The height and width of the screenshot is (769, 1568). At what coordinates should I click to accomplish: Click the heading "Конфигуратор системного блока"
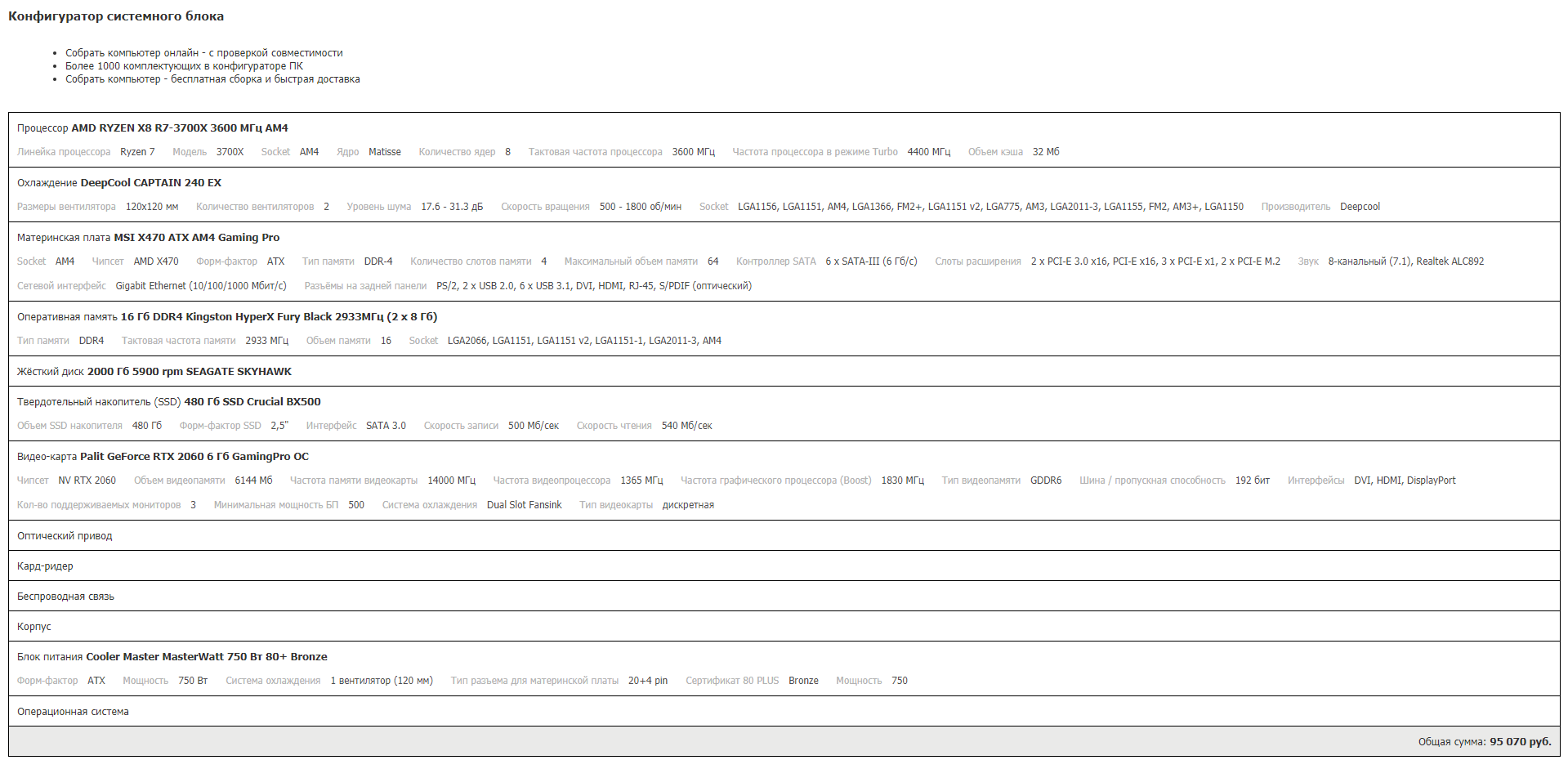pos(116,16)
